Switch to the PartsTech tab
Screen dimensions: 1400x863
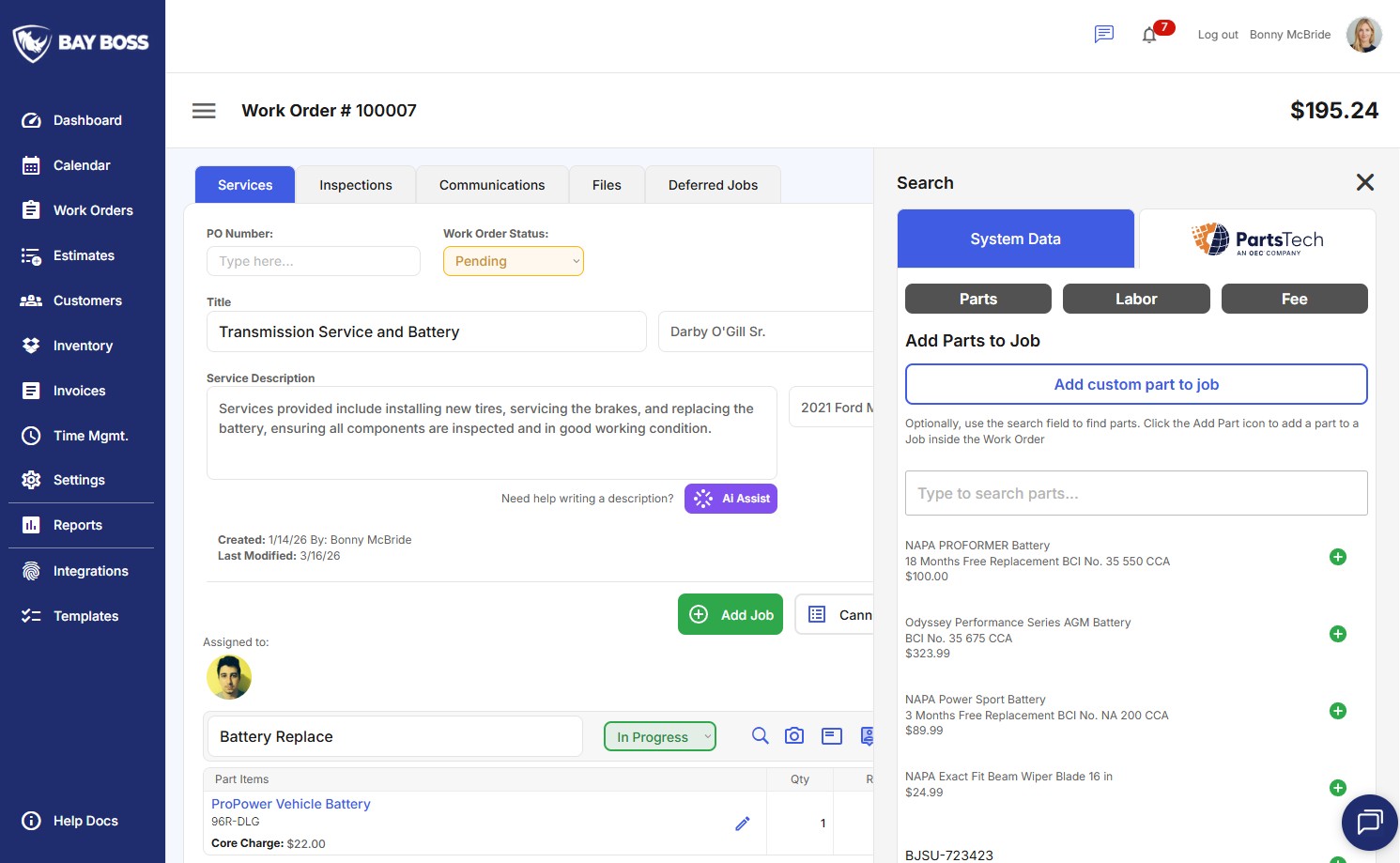point(1256,239)
